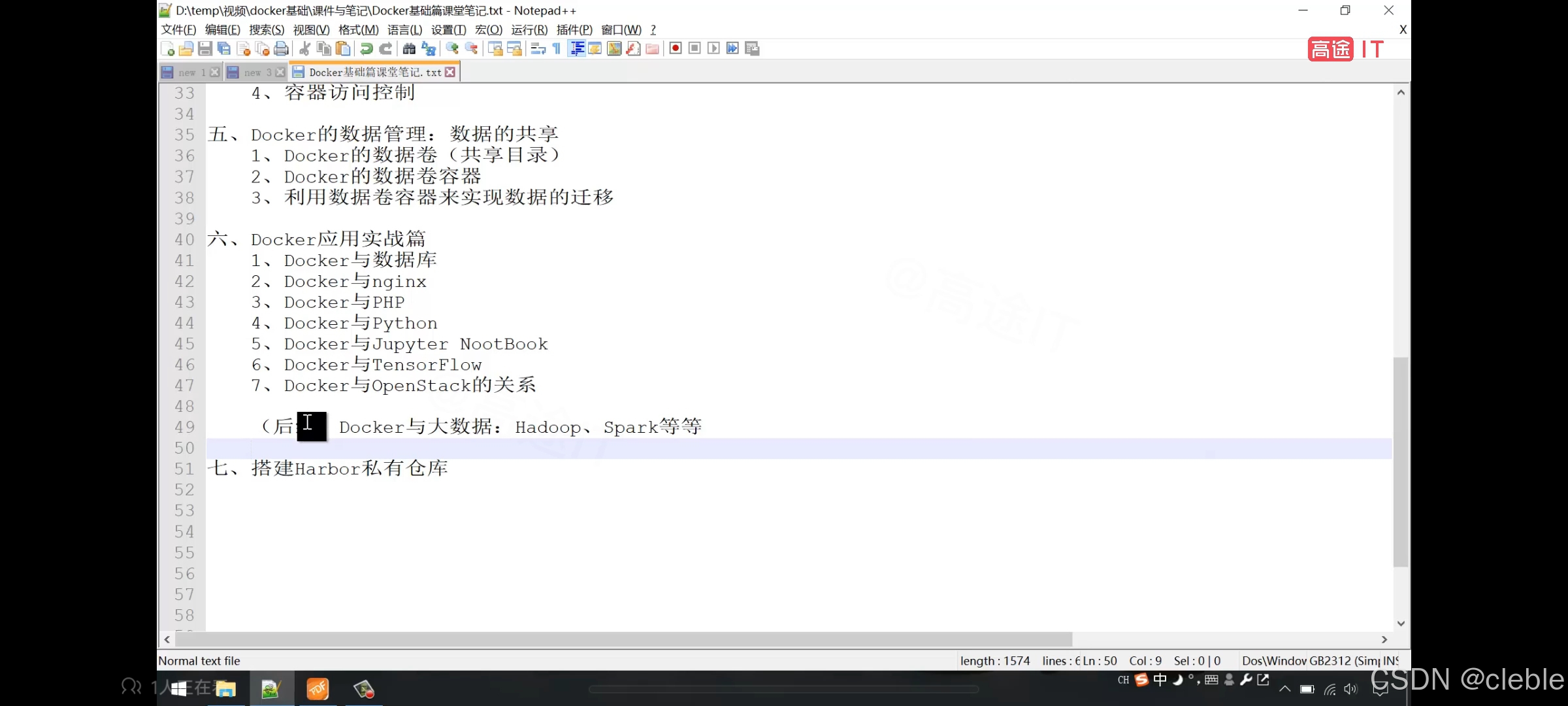The height and width of the screenshot is (706, 1568).
Task: Open the Document Map icon
Action: point(614,49)
